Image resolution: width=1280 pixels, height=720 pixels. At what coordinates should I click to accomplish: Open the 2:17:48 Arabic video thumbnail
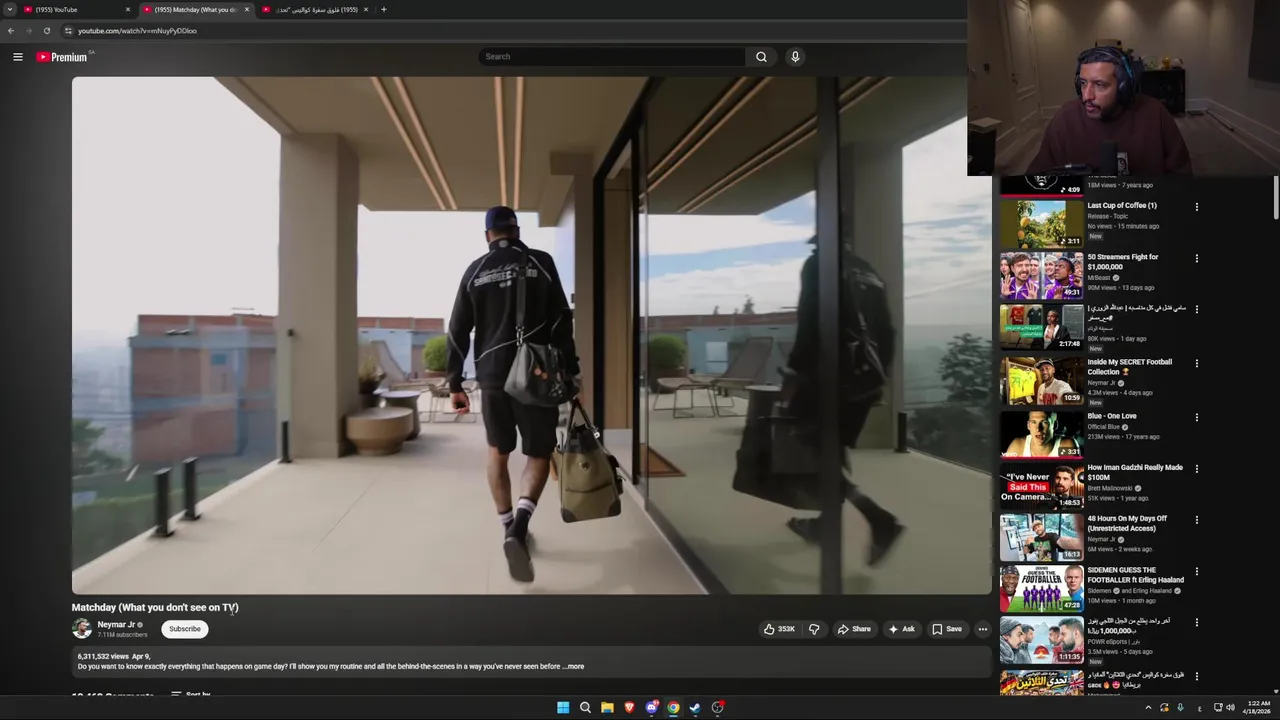tap(1041, 327)
